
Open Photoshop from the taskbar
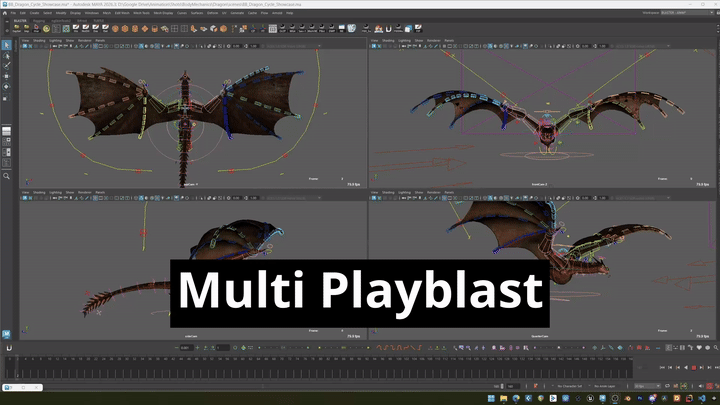point(640,398)
